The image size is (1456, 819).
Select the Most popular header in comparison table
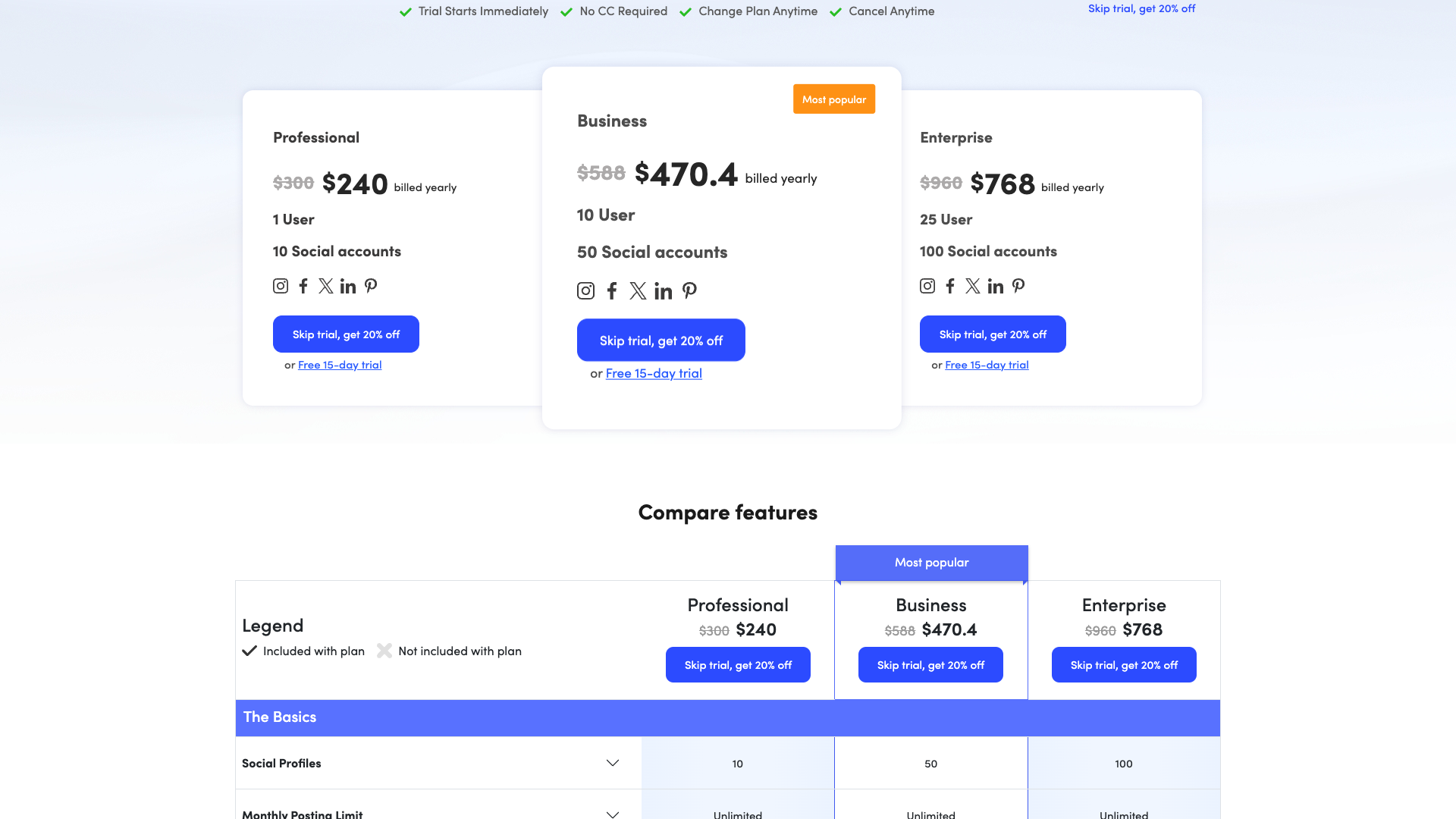point(931,563)
